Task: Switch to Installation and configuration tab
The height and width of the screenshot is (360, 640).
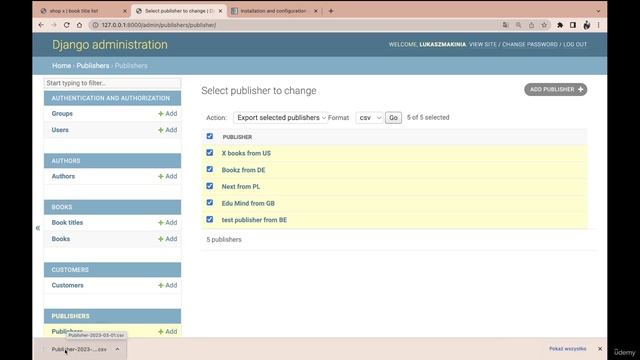Action: point(273,11)
